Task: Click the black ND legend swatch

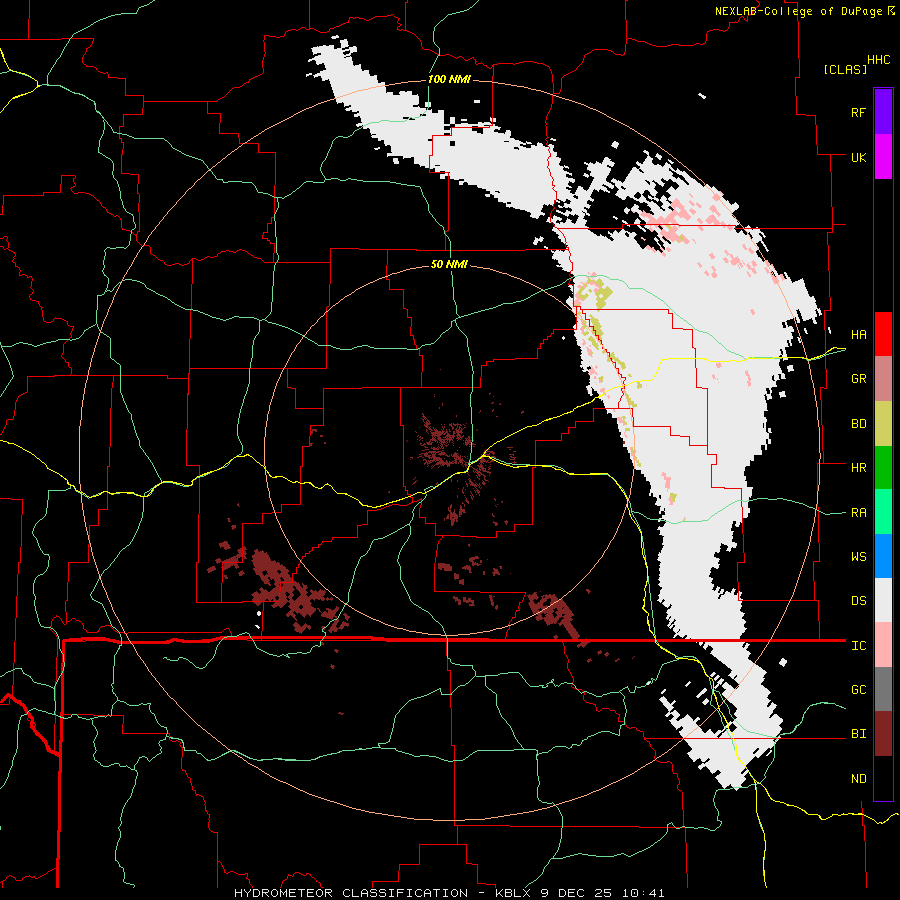Action: pos(883,778)
